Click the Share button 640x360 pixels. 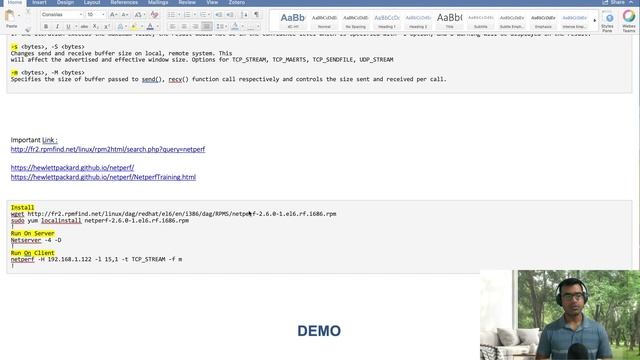(614, 2)
